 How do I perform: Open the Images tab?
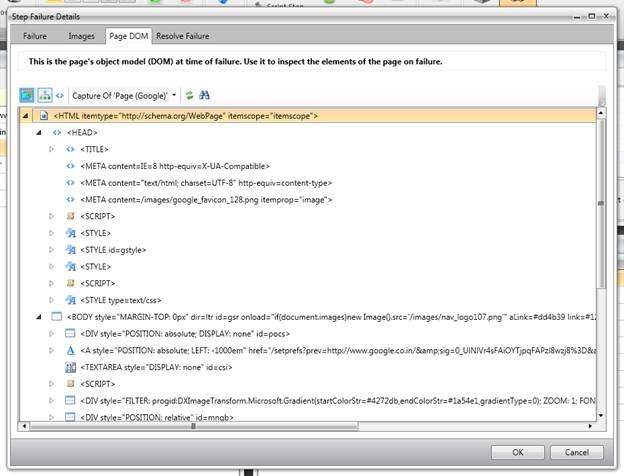click(x=81, y=36)
